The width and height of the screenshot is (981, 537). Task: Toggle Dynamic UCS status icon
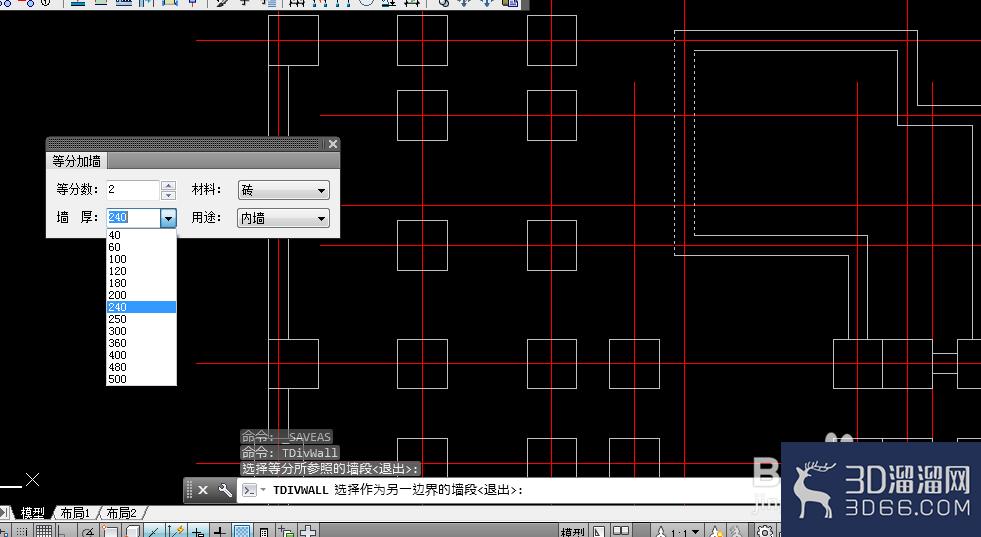[x=176, y=531]
